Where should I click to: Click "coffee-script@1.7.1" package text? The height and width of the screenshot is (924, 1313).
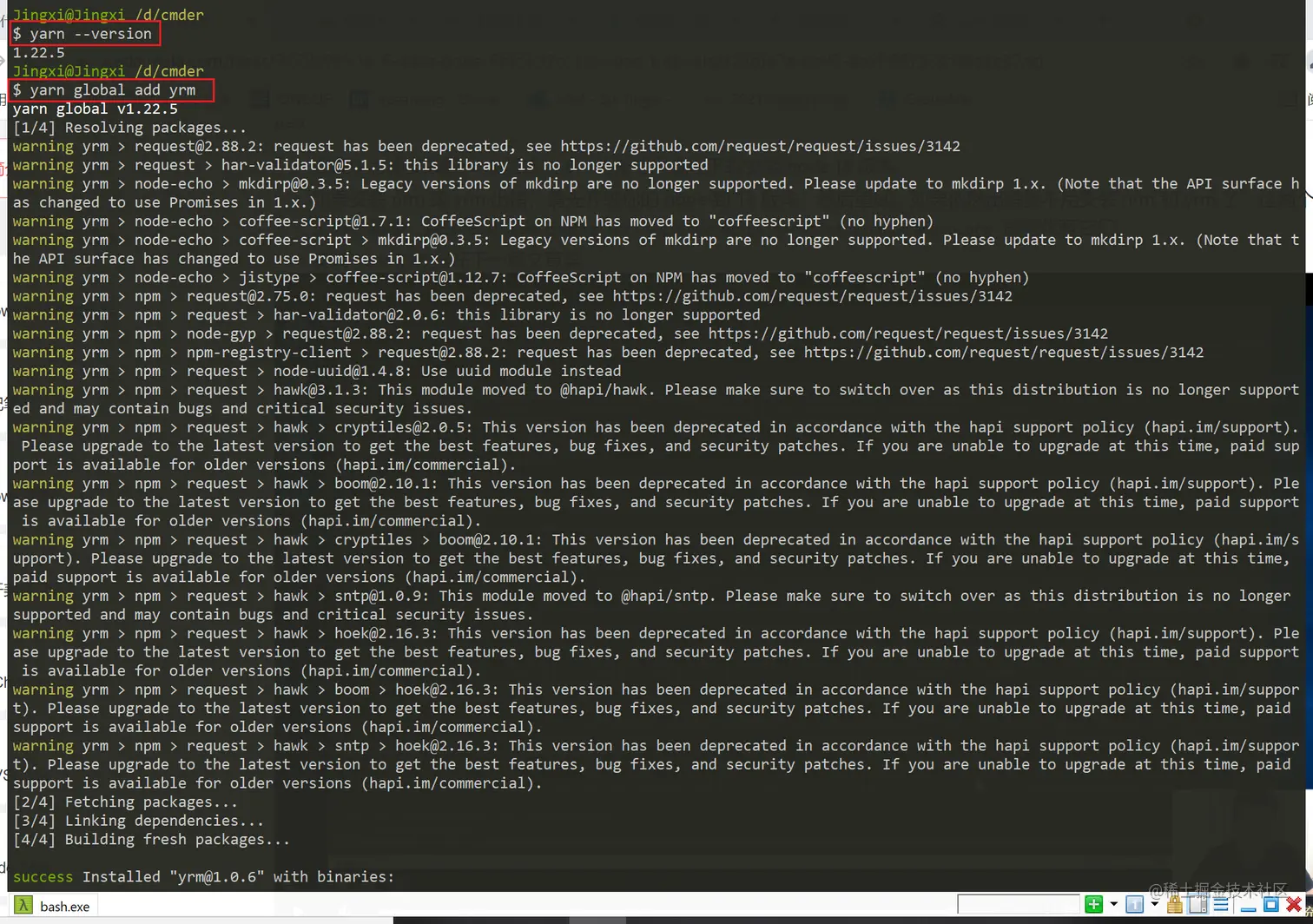[321, 221]
